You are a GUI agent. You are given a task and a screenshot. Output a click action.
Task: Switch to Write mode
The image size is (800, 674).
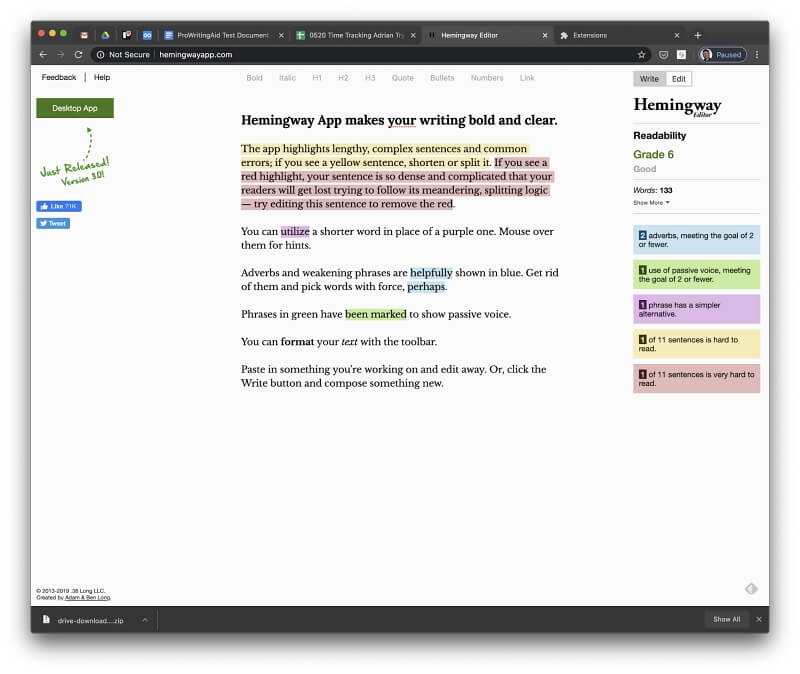pos(649,79)
